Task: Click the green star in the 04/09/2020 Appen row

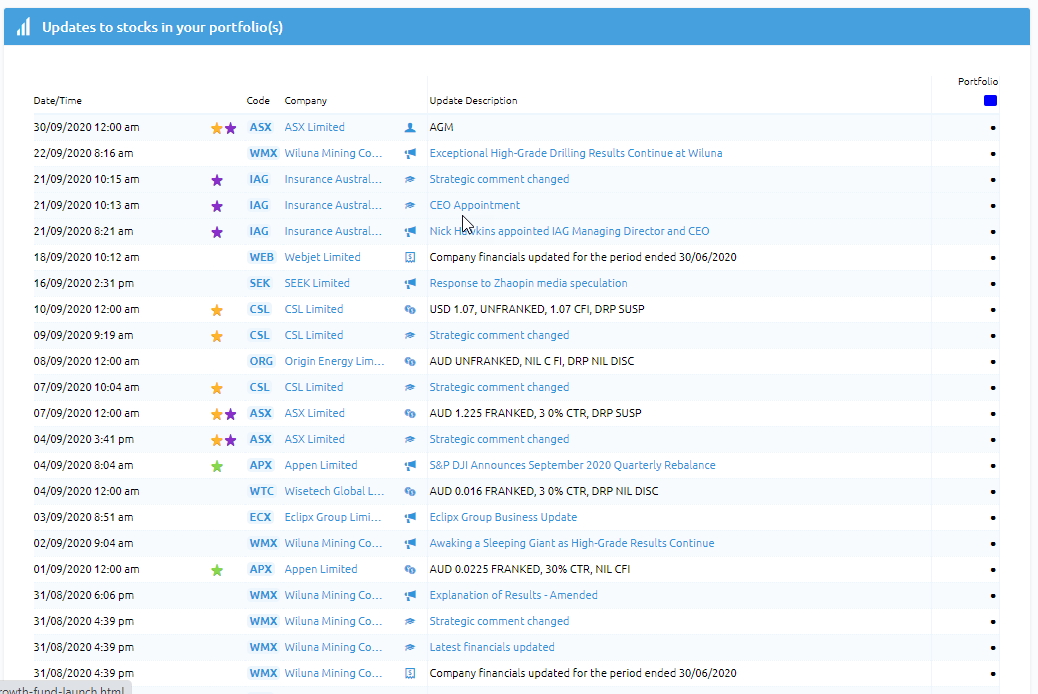Action: coord(216,466)
